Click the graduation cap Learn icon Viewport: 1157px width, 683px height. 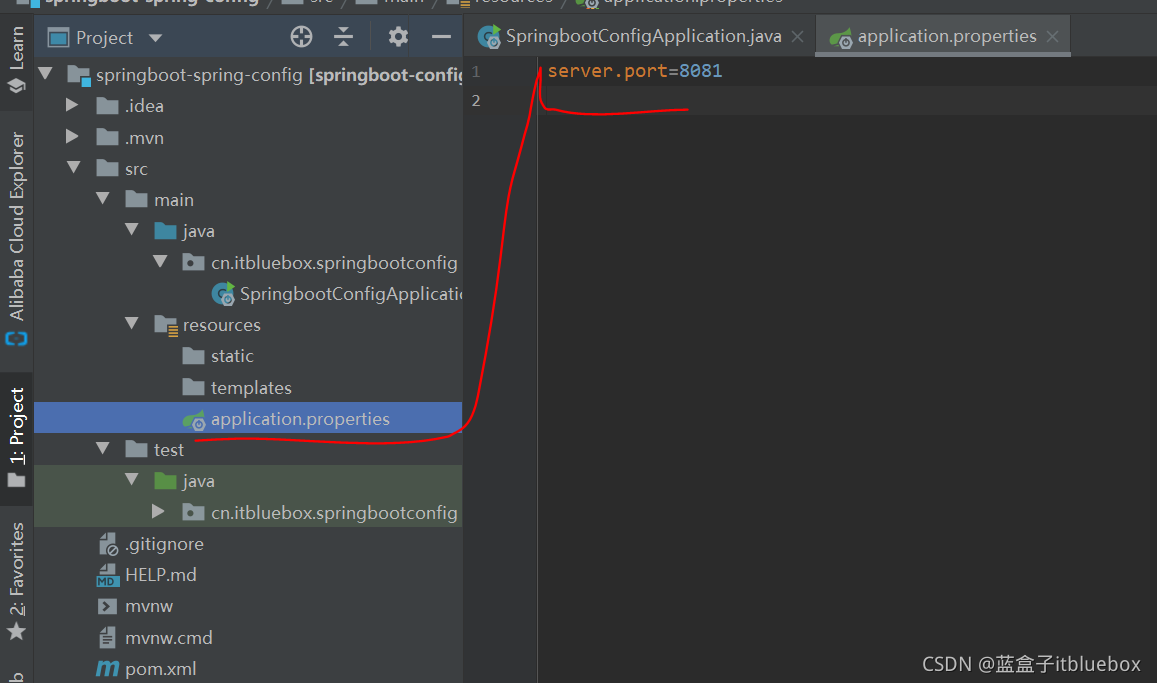(16, 86)
